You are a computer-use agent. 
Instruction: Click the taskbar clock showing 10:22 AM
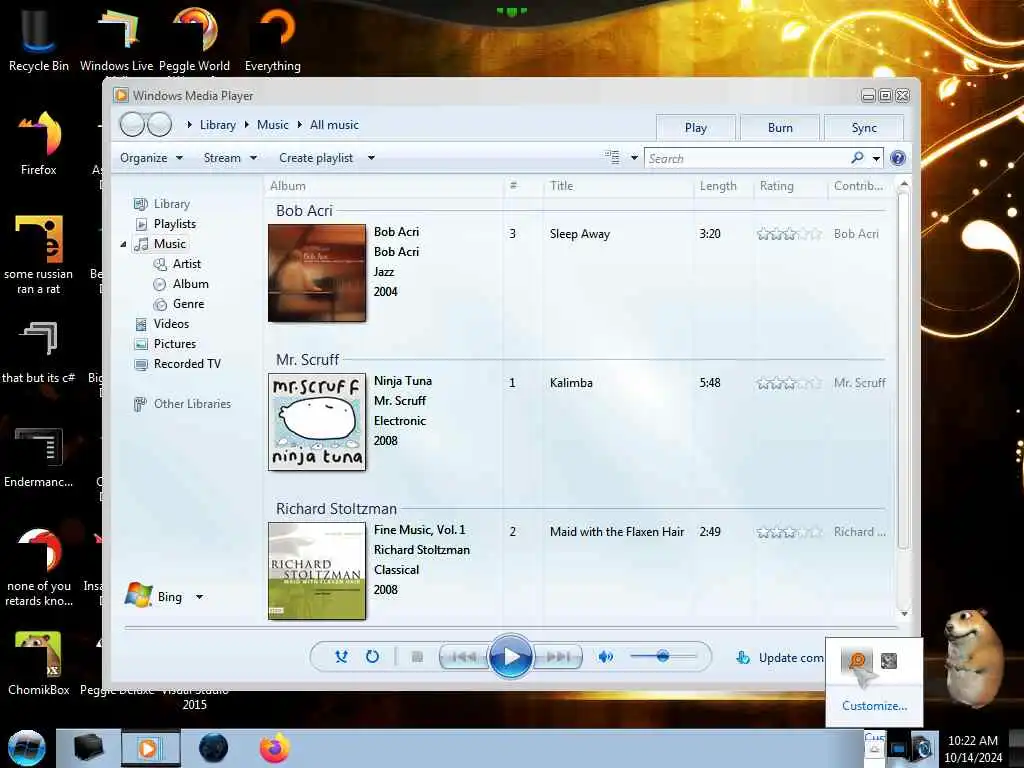pyautogui.click(x=973, y=748)
